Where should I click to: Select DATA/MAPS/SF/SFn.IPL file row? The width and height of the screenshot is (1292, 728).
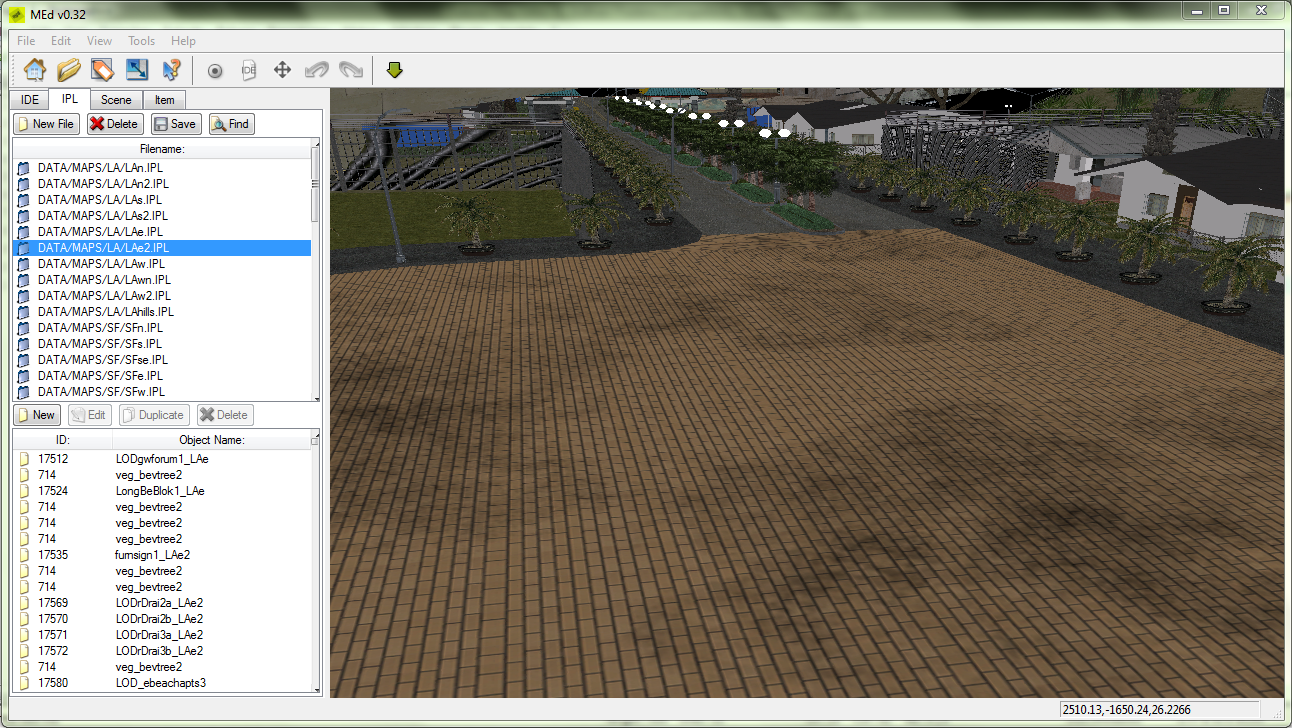162,328
